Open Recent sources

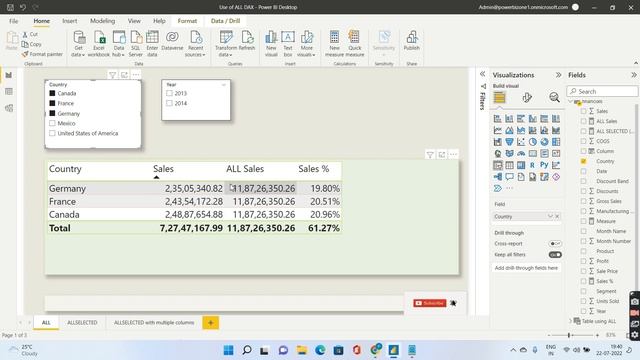click(x=196, y=43)
